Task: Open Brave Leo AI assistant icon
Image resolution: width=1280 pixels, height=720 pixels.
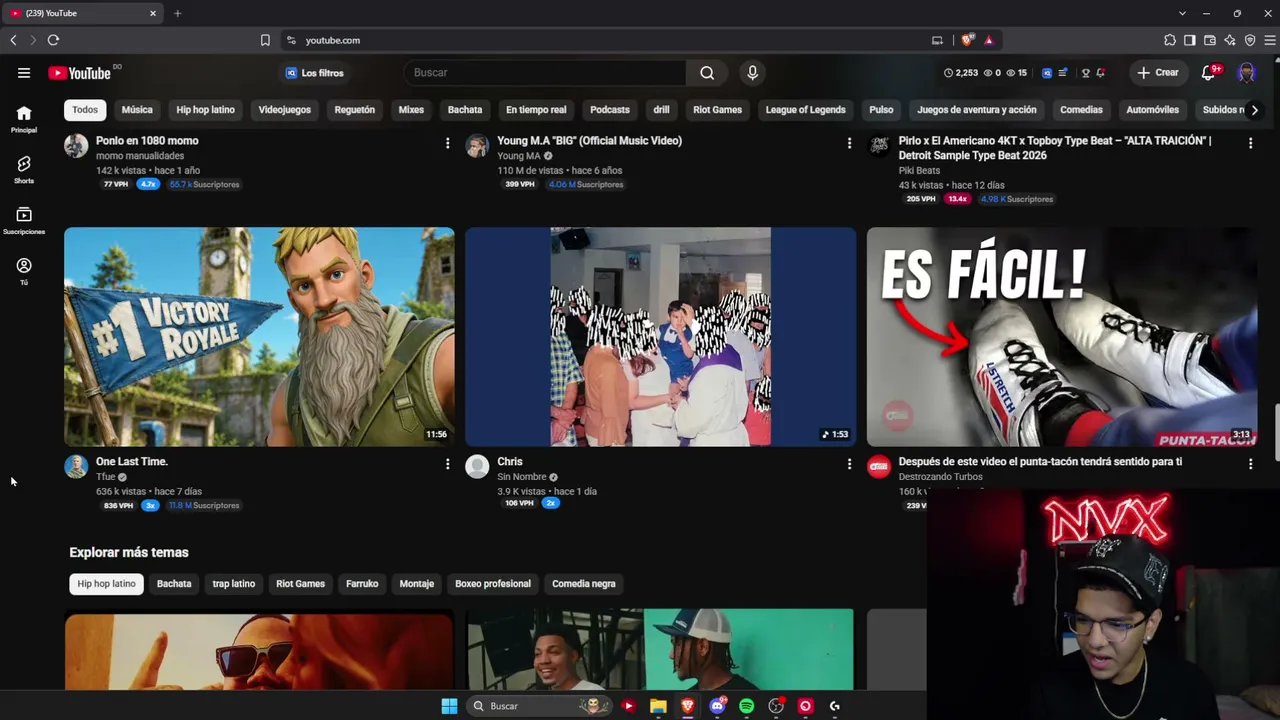Action: point(1230,40)
